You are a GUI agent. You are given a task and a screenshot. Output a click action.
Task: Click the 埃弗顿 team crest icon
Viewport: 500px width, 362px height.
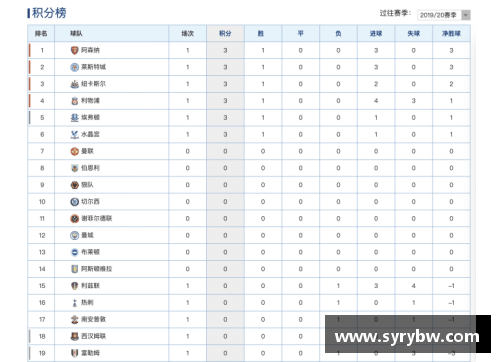point(75,117)
